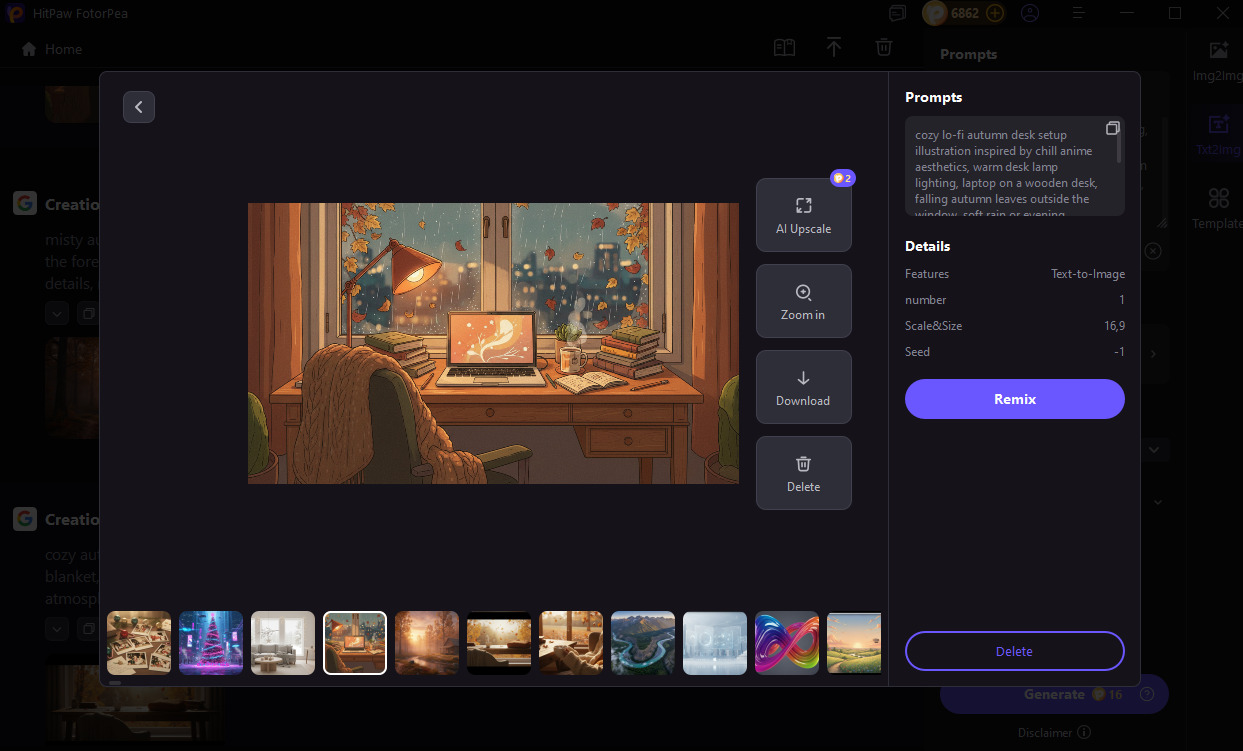
Task: Click the Text-to-Image feature value
Action: (x=1088, y=274)
